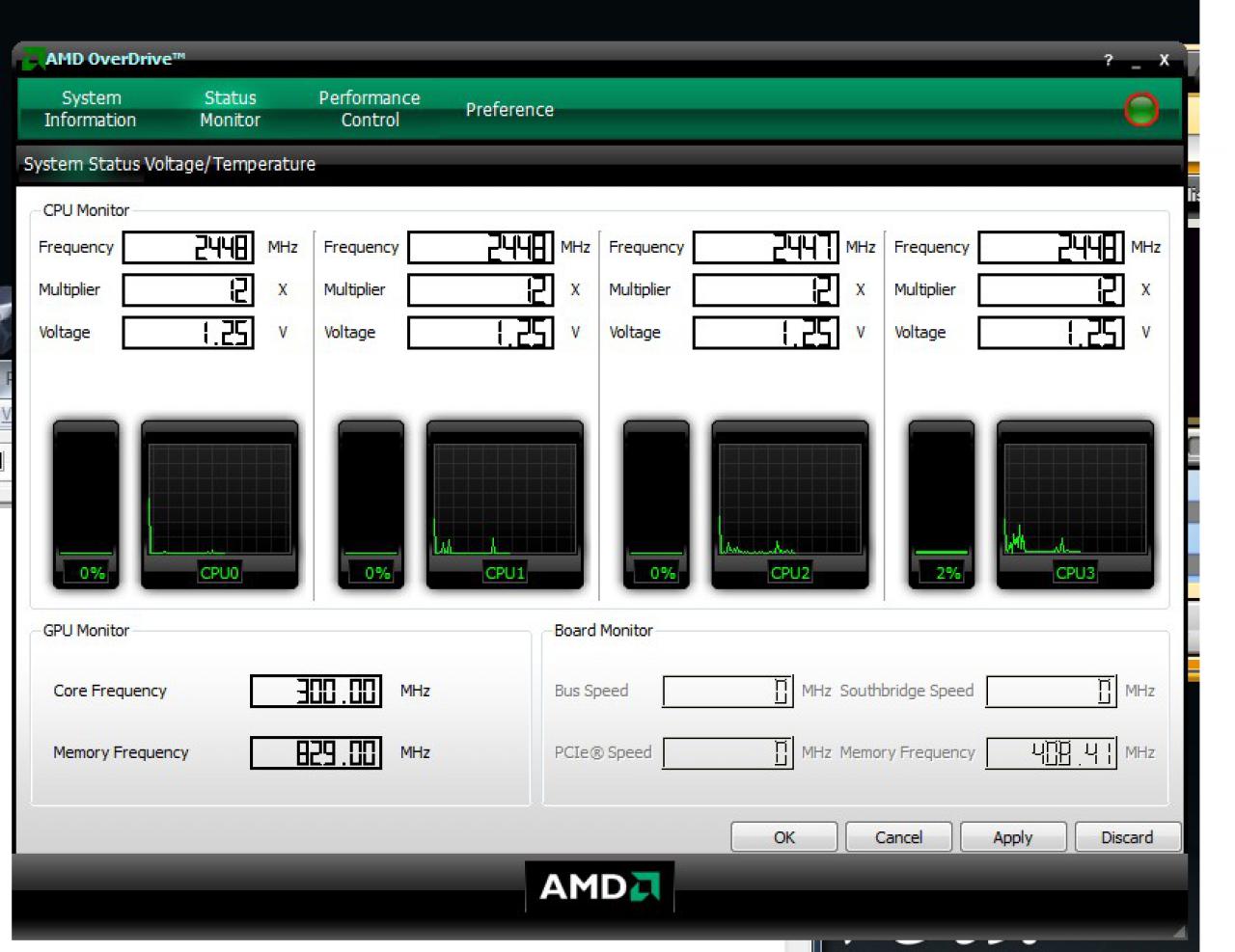The height and width of the screenshot is (952, 1235).
Task: Click the Apply button
Action: [1013, 837]
